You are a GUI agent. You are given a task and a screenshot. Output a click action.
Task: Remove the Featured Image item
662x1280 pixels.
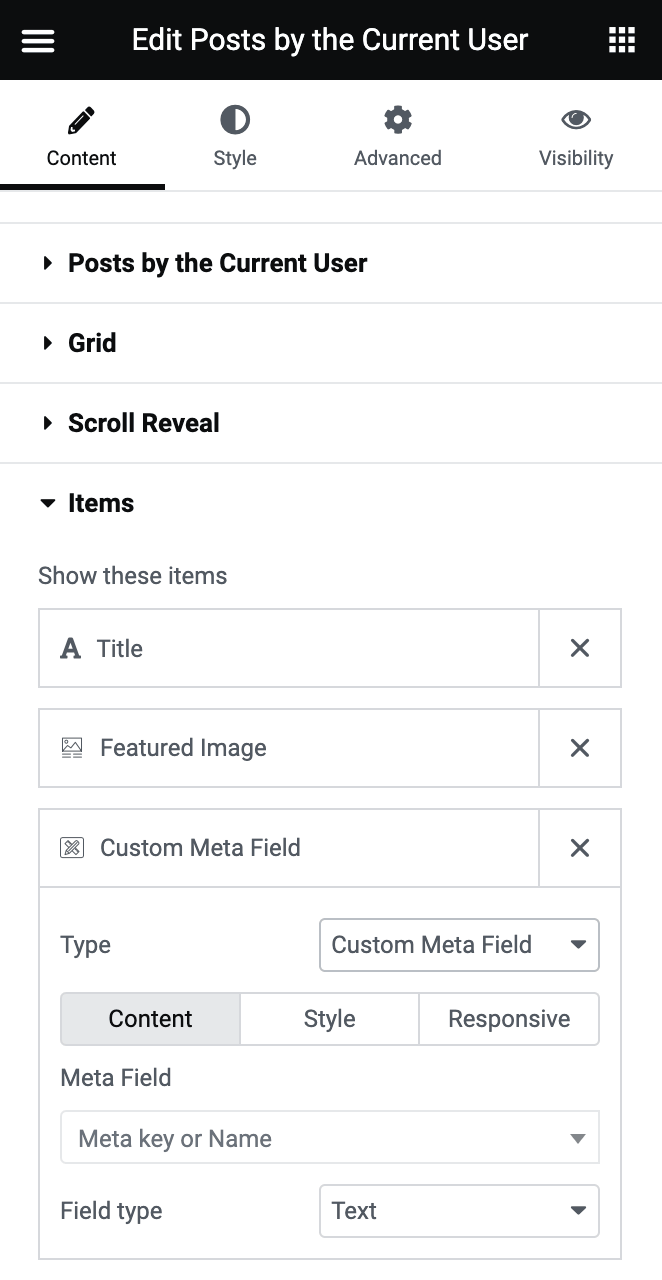point(580,748)
